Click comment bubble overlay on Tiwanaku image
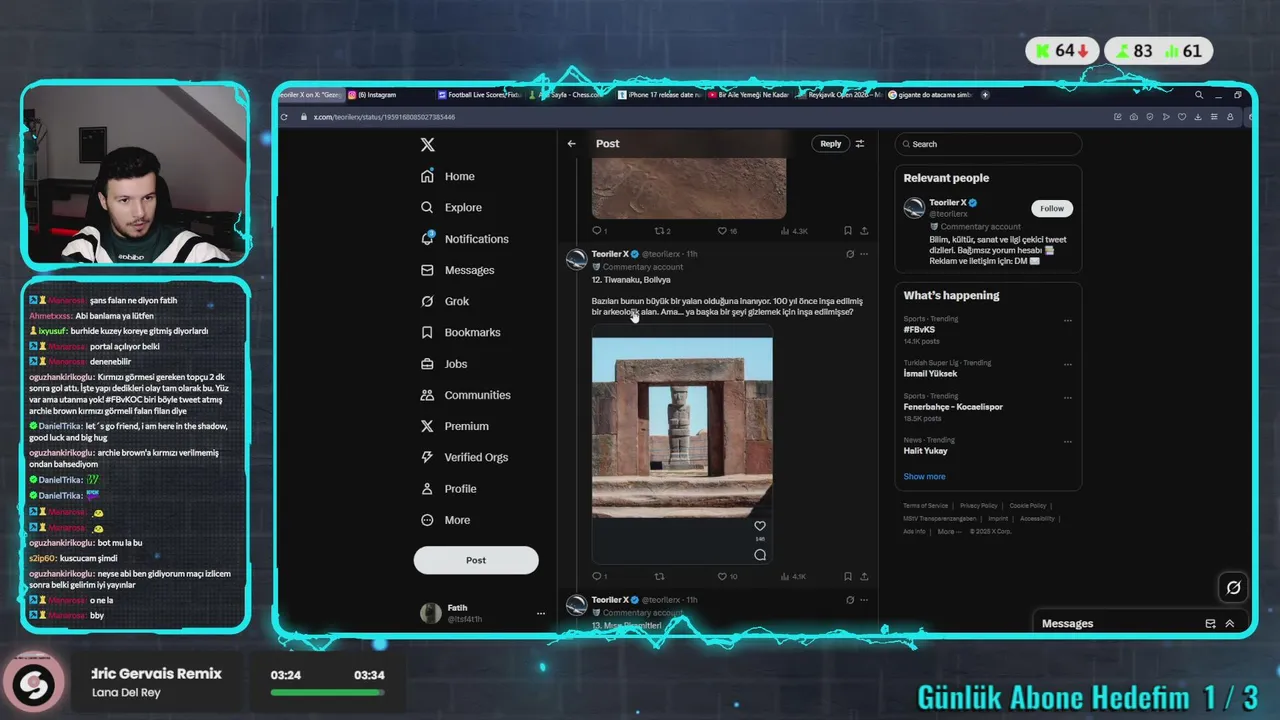 (x=760, y=555)
